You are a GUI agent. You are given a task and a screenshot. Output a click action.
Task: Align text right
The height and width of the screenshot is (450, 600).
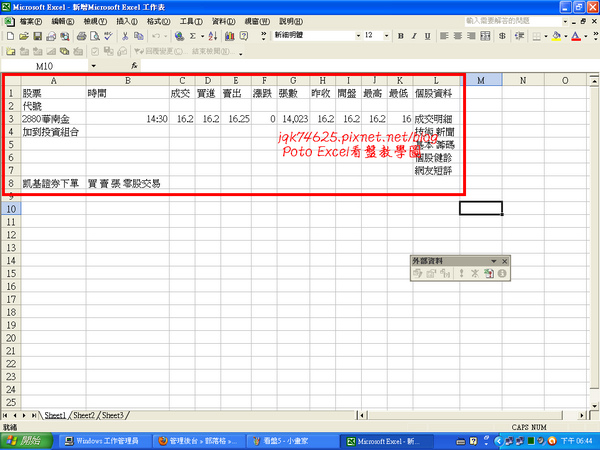tap(471, 36)
